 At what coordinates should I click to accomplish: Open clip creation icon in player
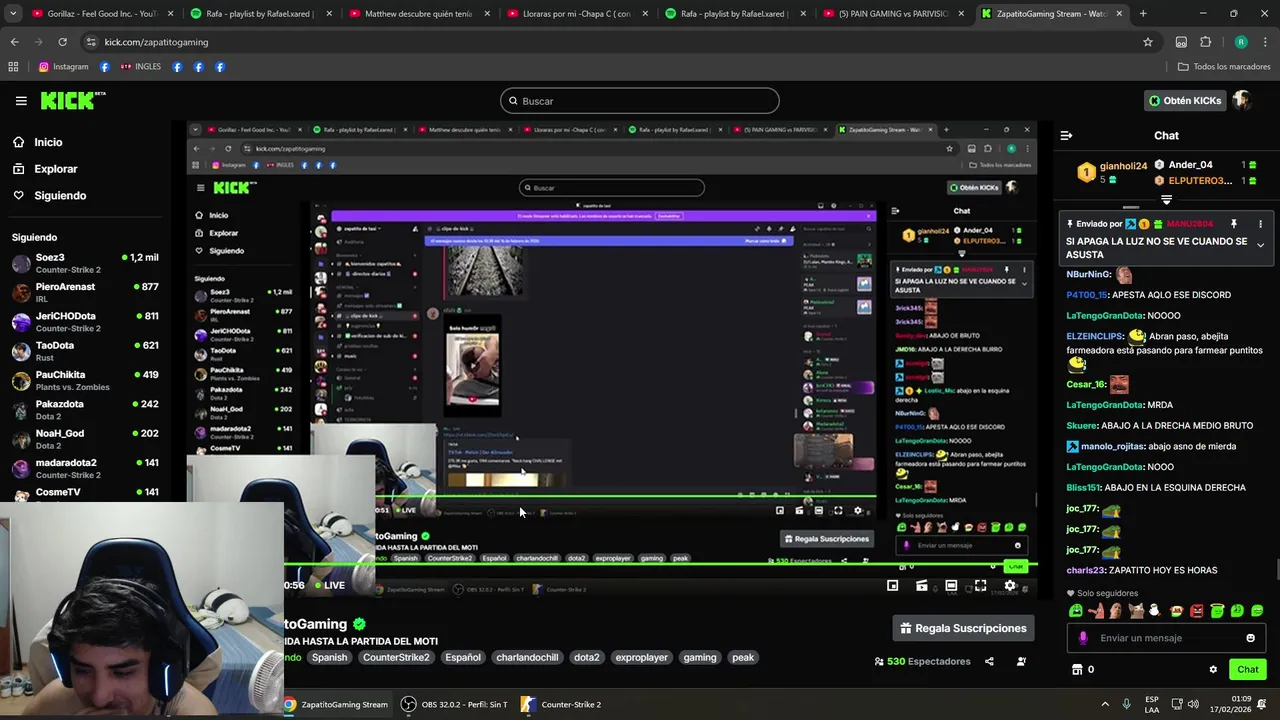coord(922,586)
